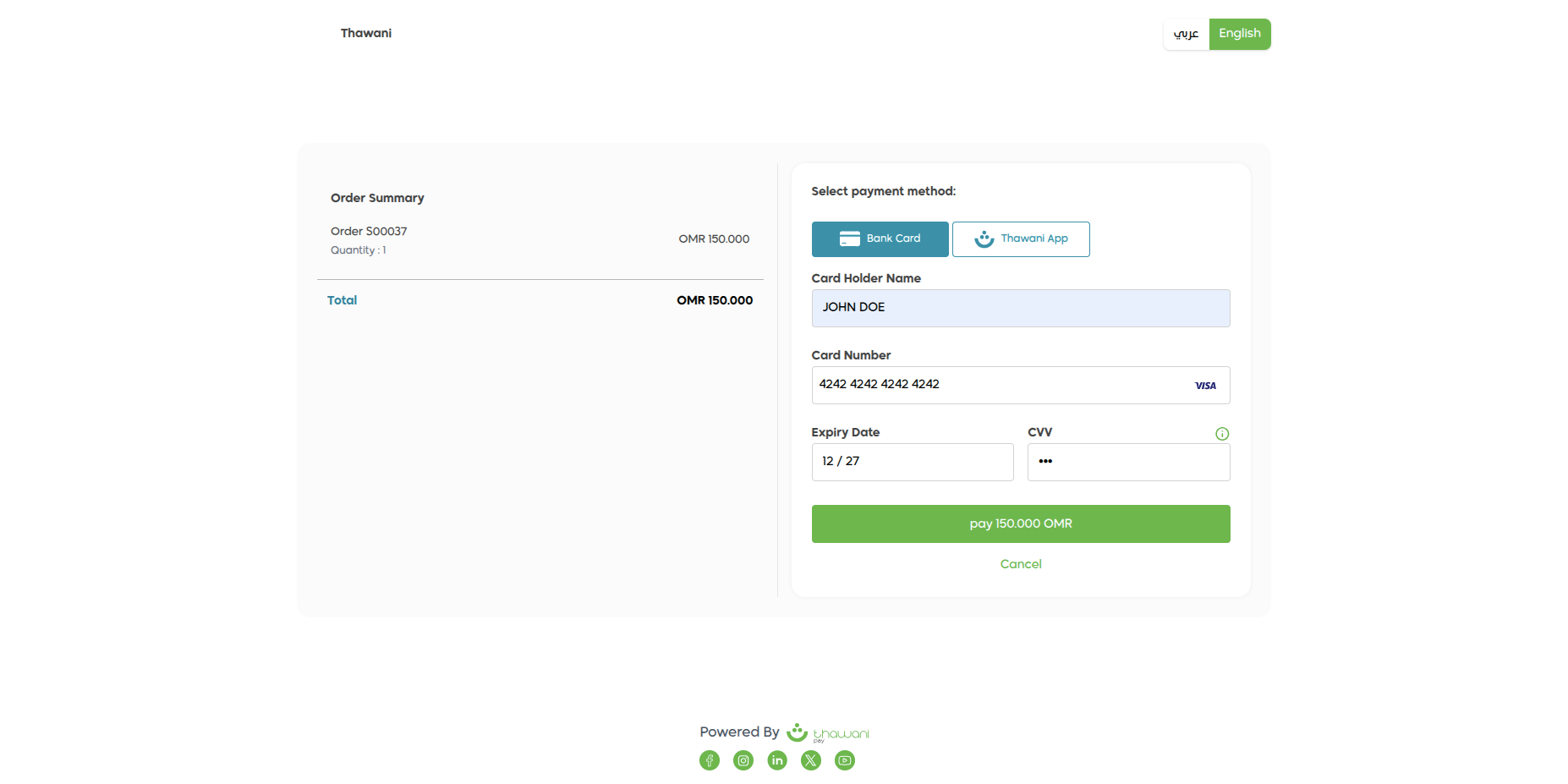
Task: Choose the Thawani App payment tab
Action: [x=1021, y=239]
